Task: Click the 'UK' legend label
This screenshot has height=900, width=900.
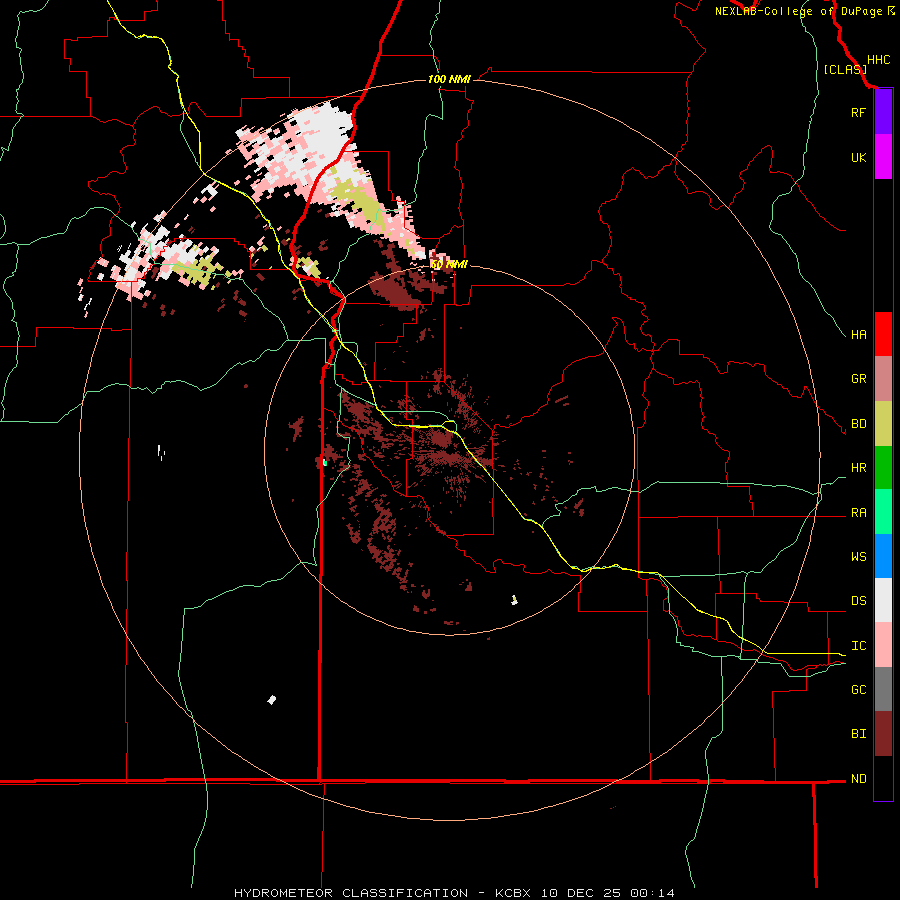Action: [x=858, y=157]
